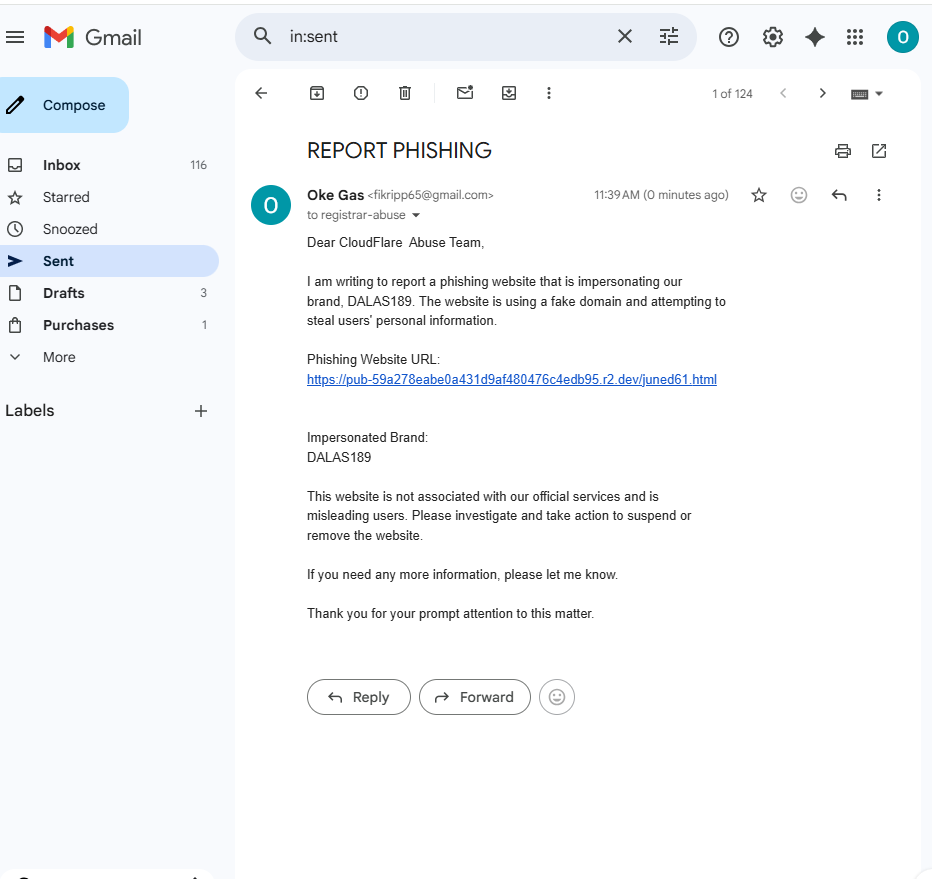Open the Drafts folder
This screenshot has width=932, height=879.
click(x=109, y=293)
